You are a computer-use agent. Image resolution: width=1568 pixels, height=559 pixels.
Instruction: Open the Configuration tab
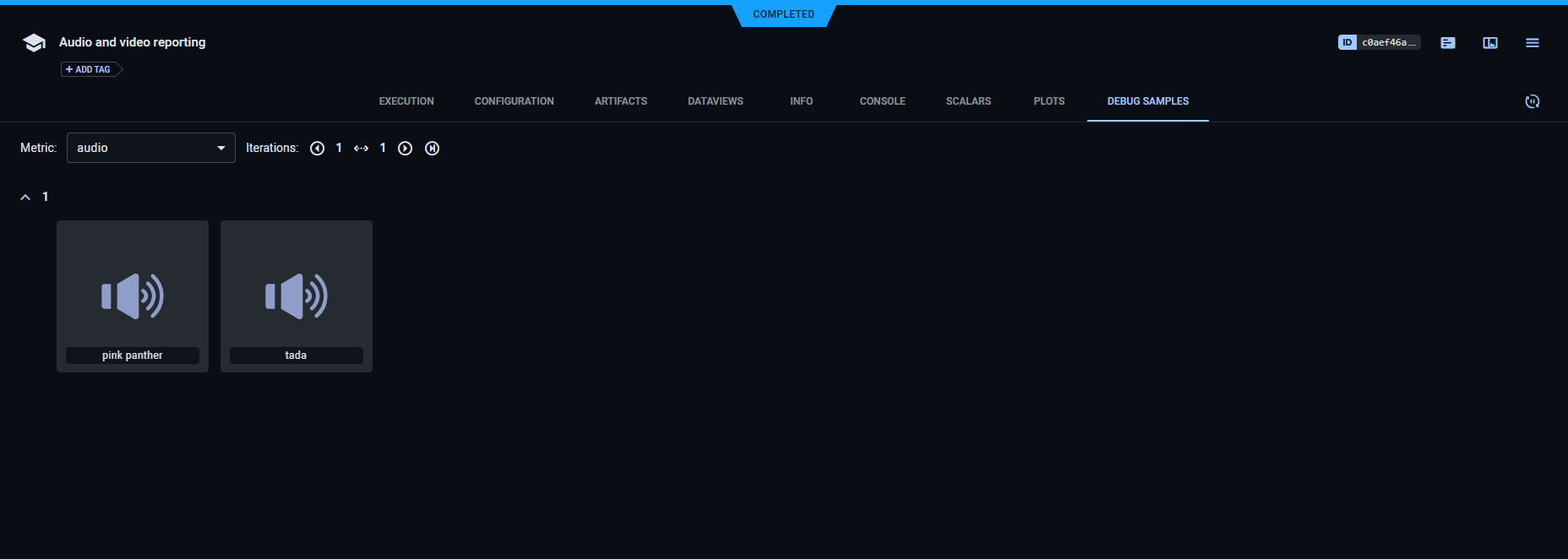pos(514,101)
